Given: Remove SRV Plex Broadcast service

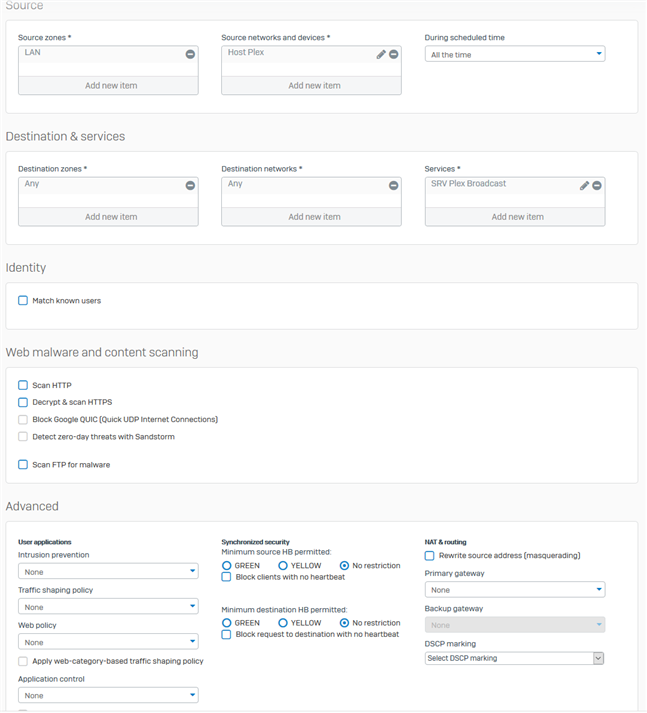Looking at the screenshot, I should pyautogui.click(x=597, y=185).
